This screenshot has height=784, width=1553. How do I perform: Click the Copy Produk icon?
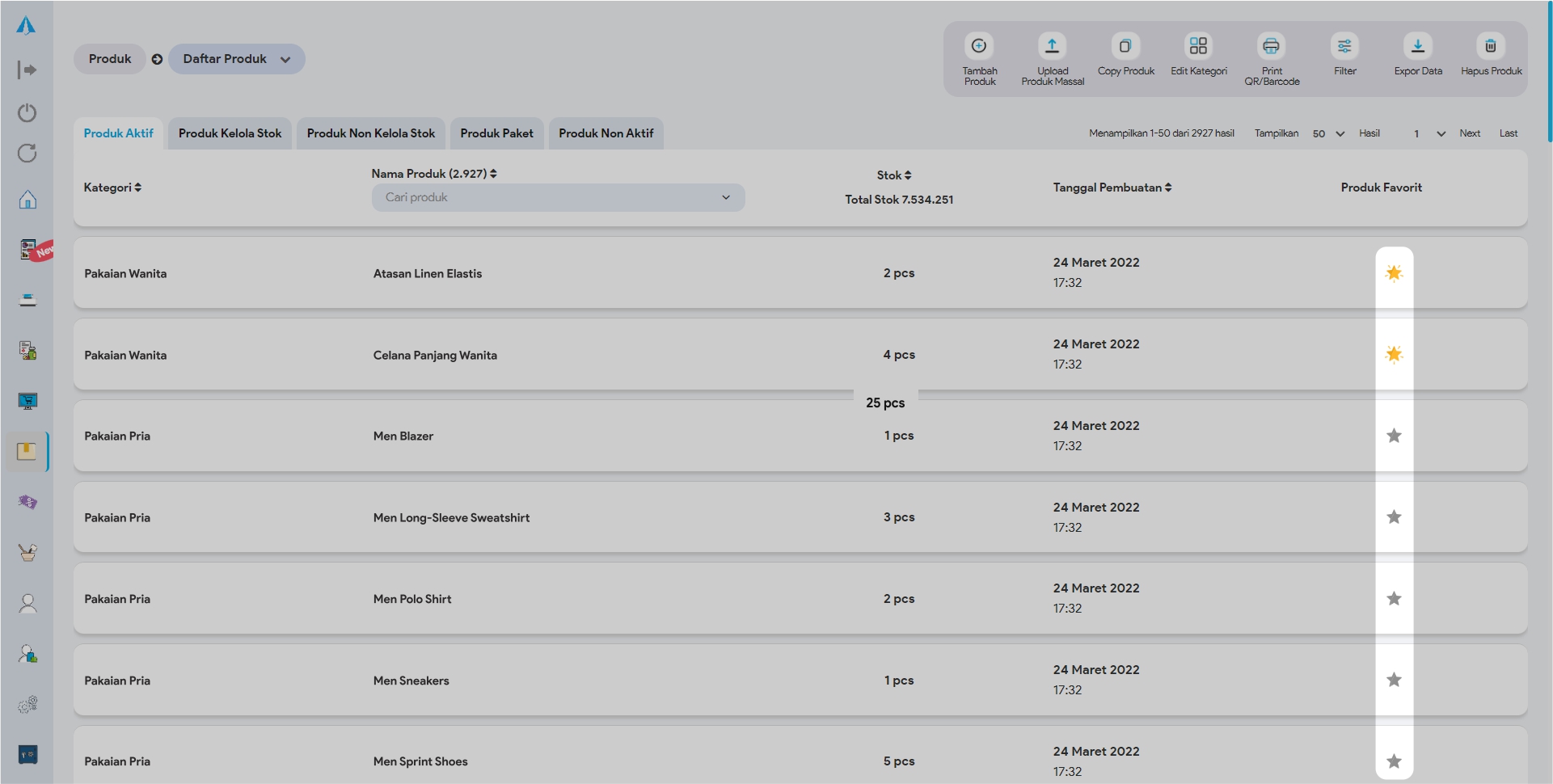[x=1125, y=46]
